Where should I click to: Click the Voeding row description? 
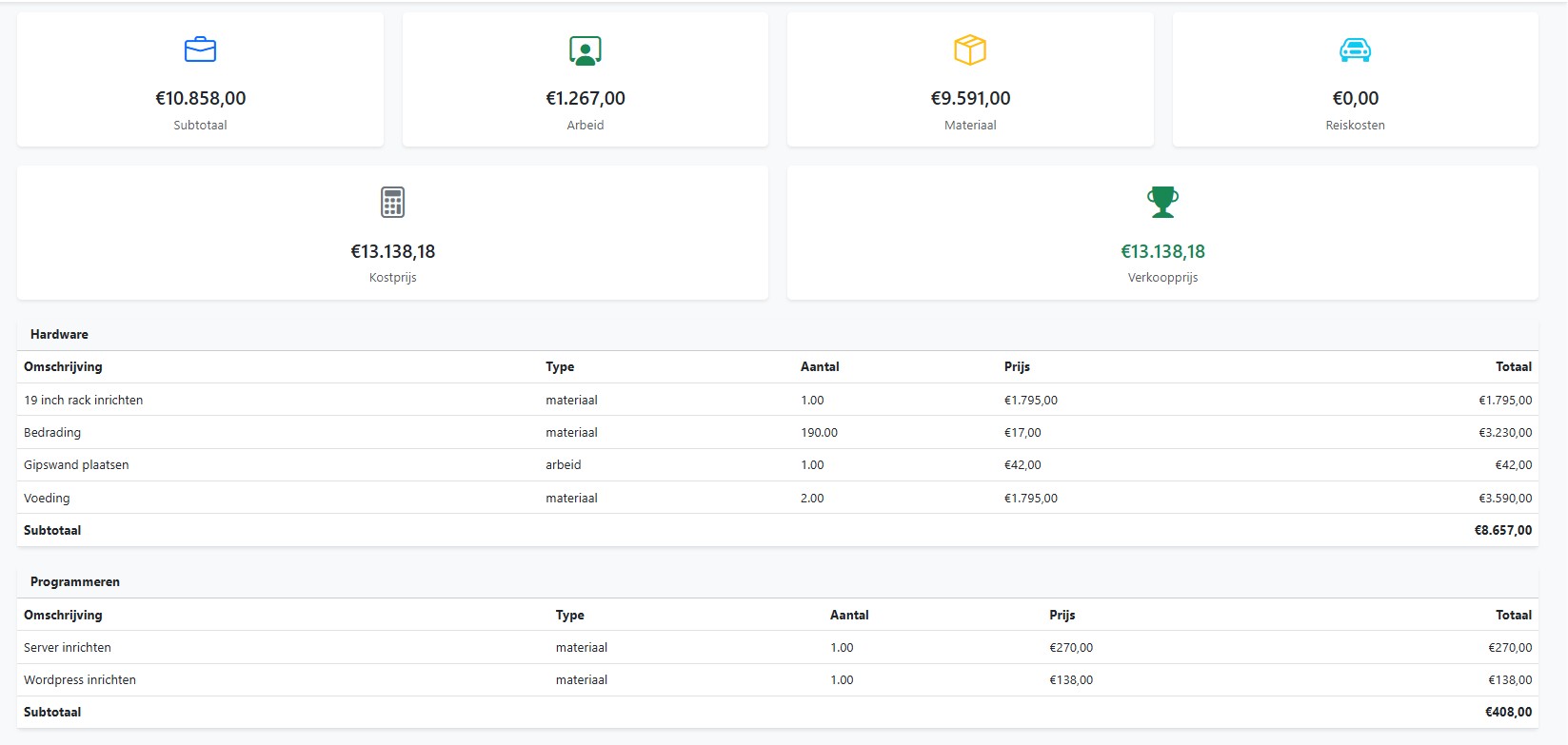point(47,499)
